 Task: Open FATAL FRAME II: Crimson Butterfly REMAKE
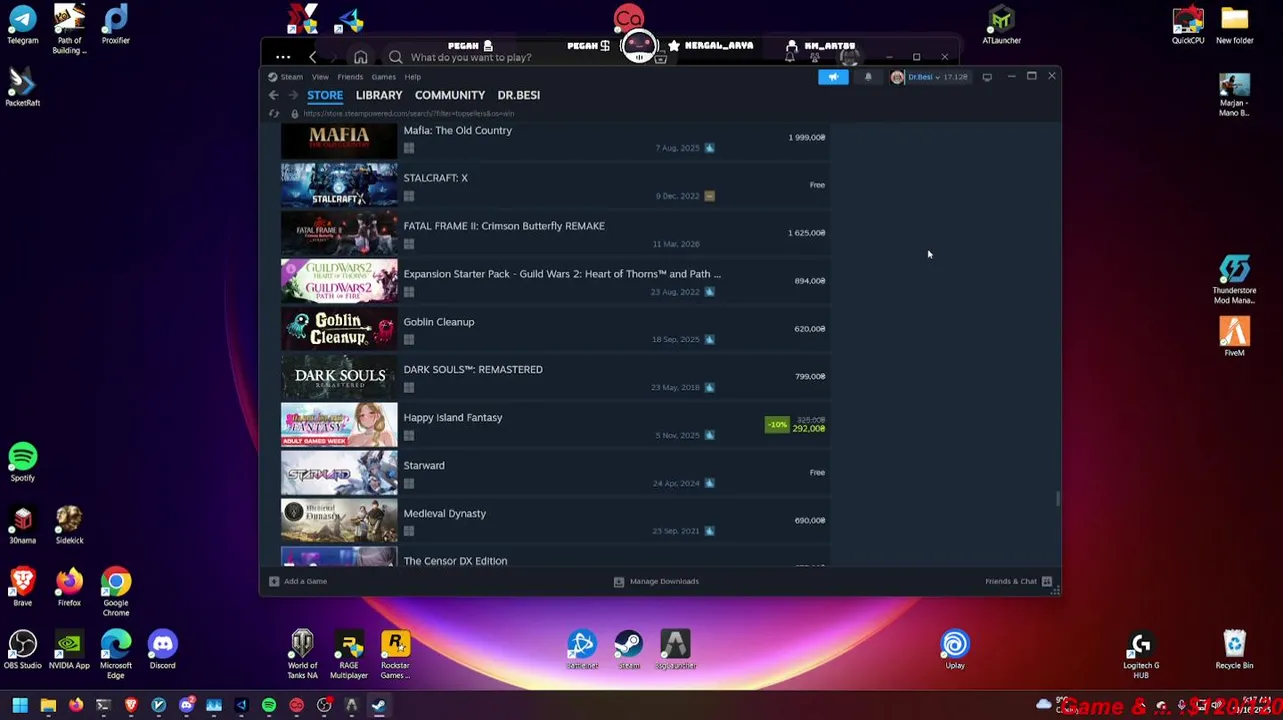555,233
